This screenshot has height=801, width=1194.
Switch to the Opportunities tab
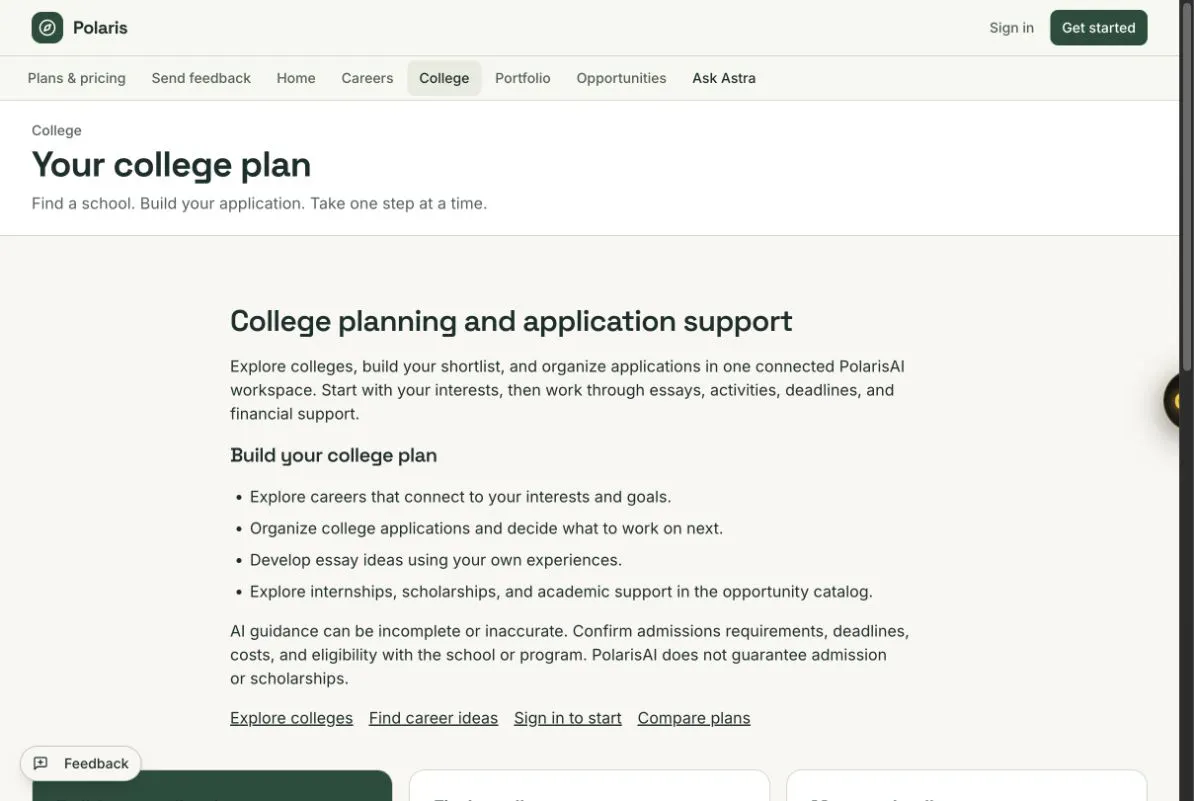(x=621, y=78)
